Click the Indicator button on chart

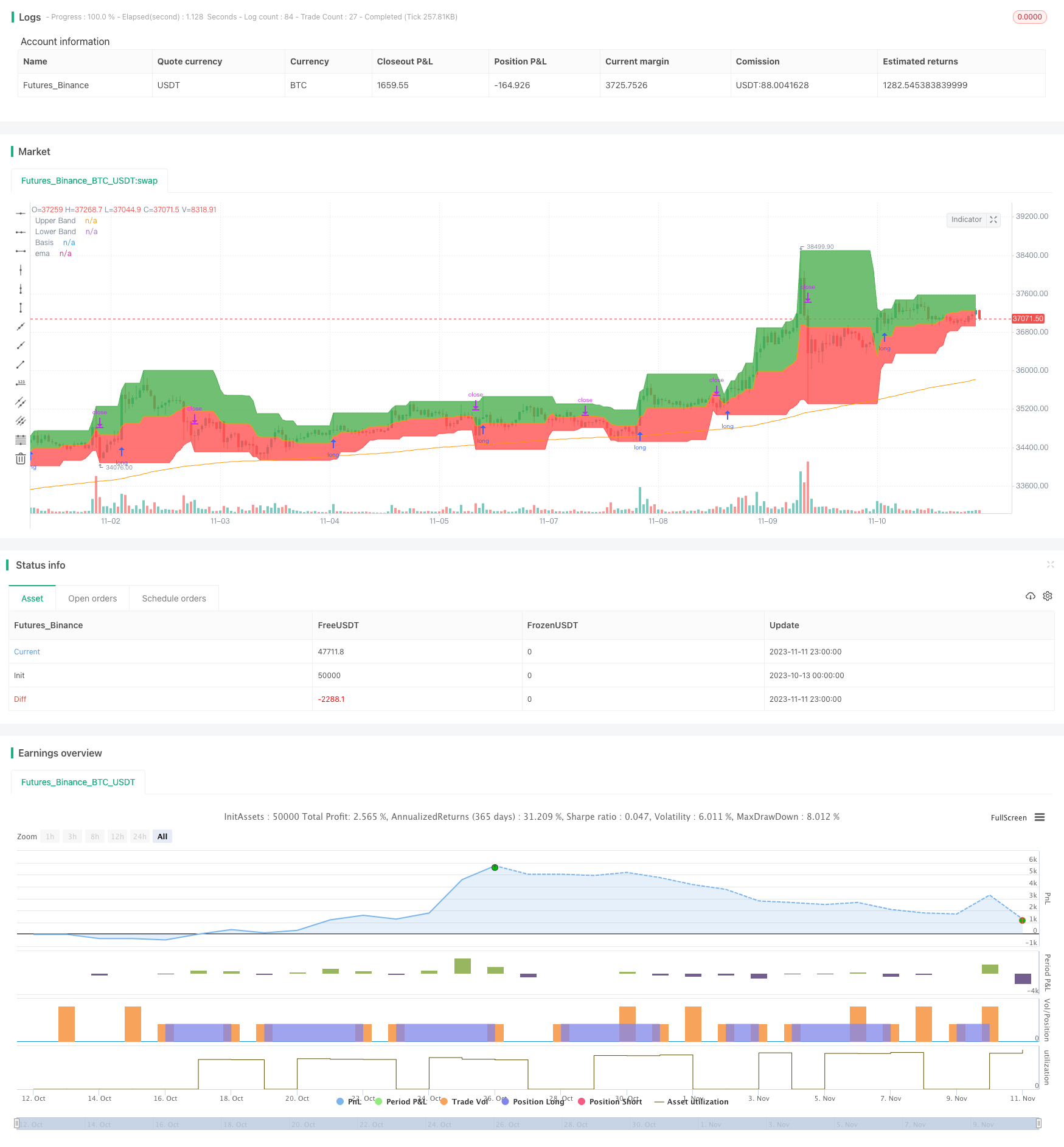tap(967, 220)
